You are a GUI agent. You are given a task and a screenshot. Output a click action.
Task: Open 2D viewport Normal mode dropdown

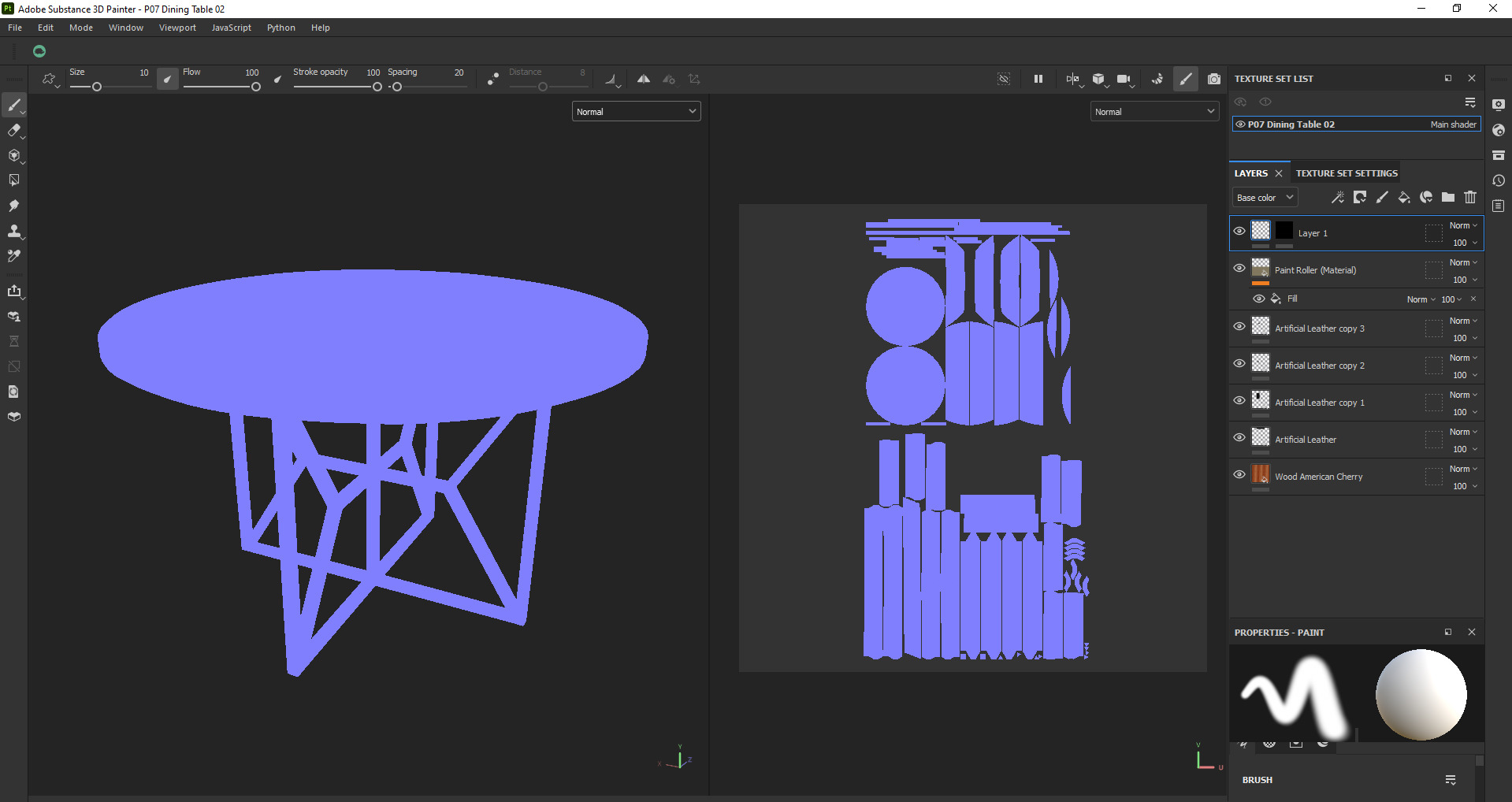(x=1154, y=112)
